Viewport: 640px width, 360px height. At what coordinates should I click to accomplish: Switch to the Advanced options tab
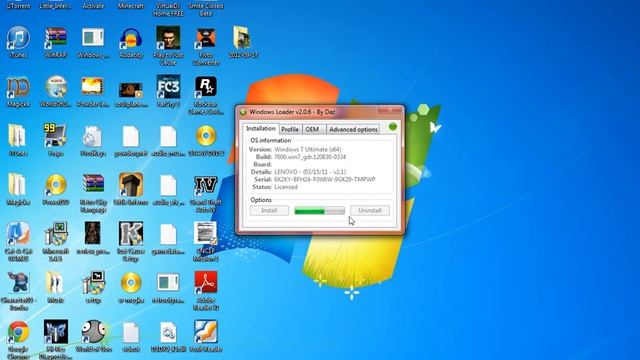tap(353, 129)
